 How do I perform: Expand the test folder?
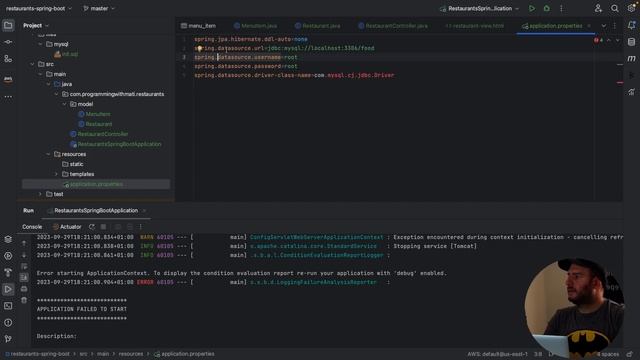tap(40, 194)
